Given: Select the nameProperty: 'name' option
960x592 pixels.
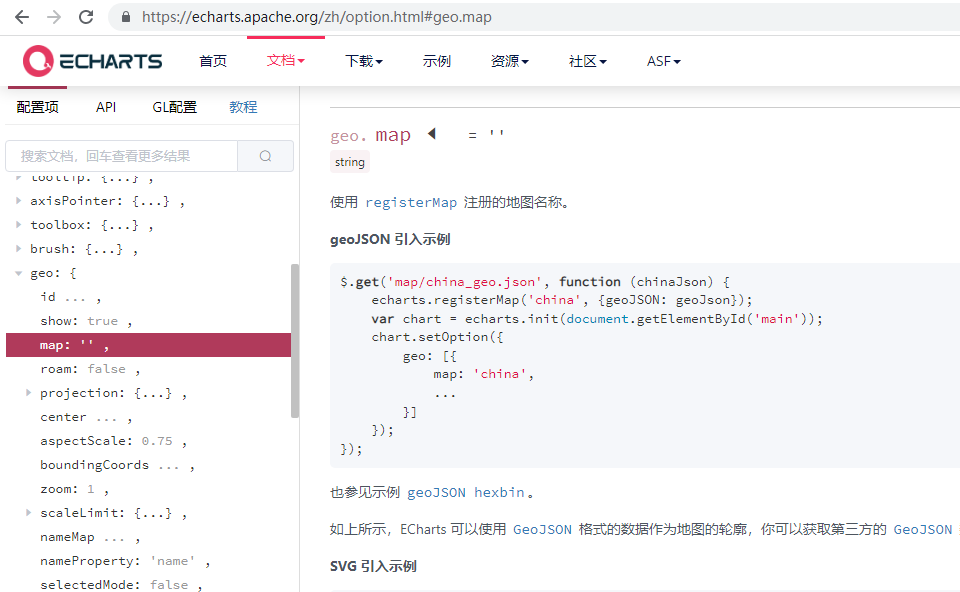Looking at the screenshot, I should 125,561.
